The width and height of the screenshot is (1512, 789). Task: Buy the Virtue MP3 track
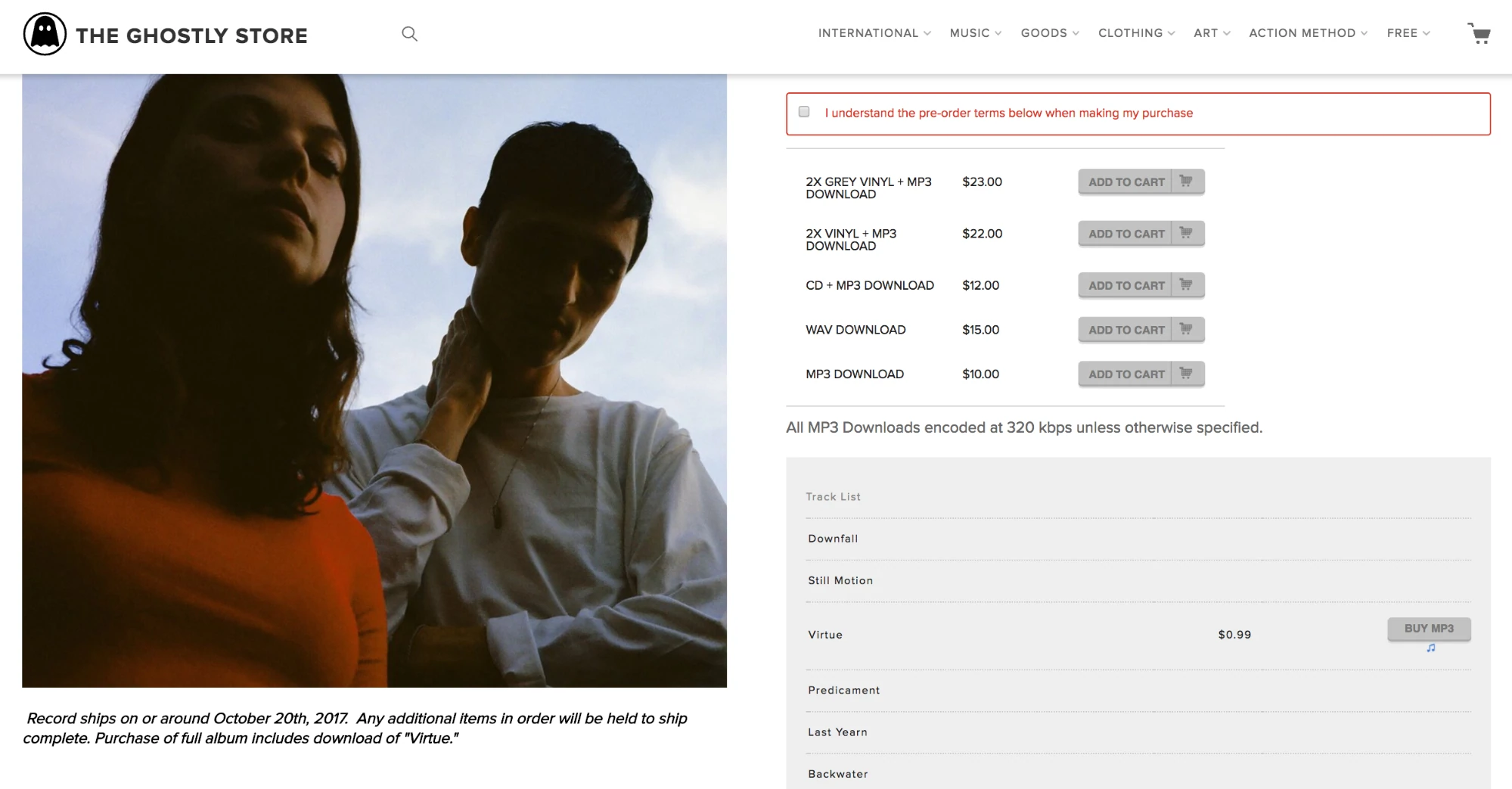pos(1428,629)
